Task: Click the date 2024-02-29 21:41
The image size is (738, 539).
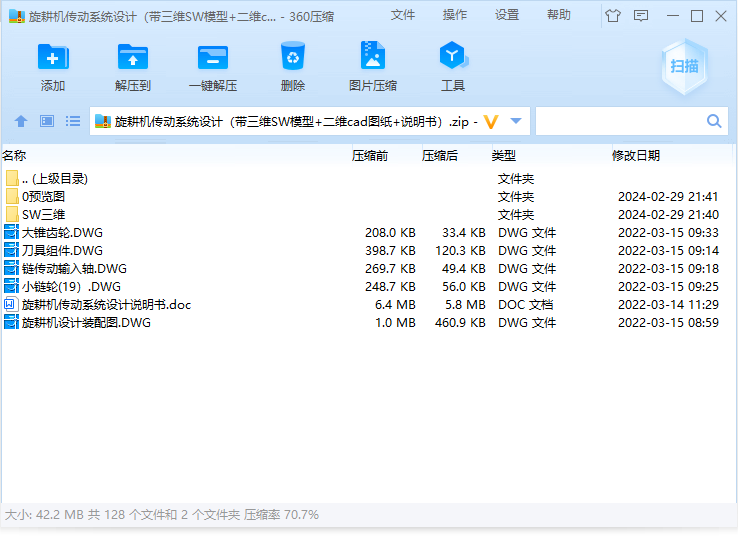Action: tap(668, 196)
